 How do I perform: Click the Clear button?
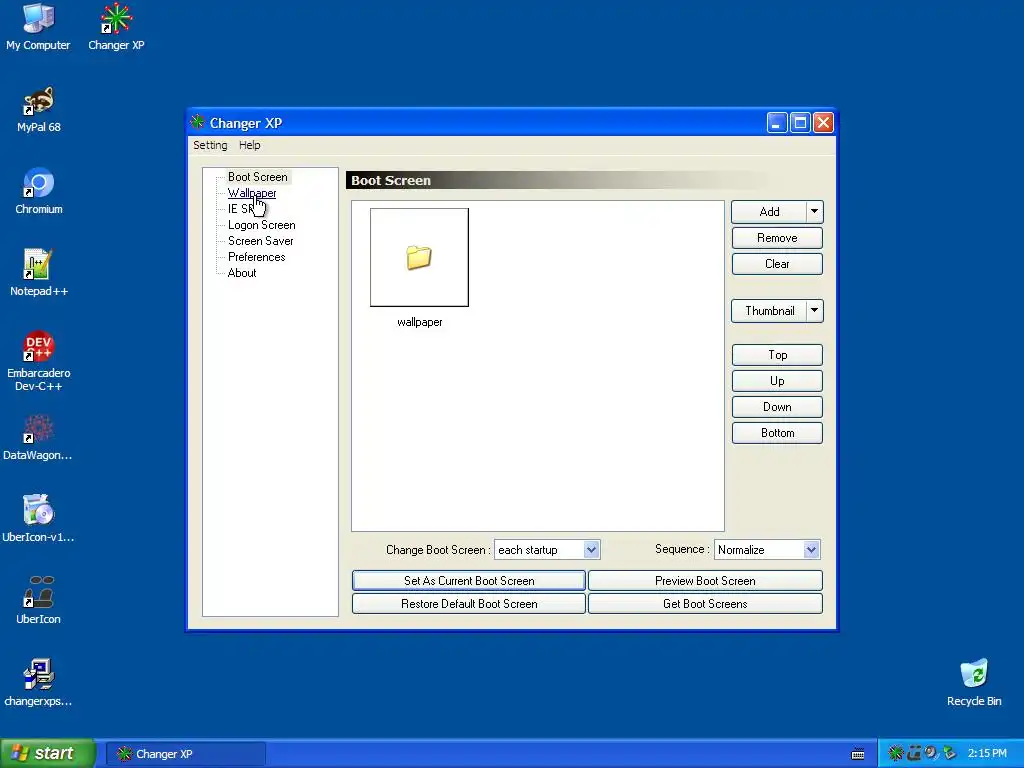click(x=777, y=264)
